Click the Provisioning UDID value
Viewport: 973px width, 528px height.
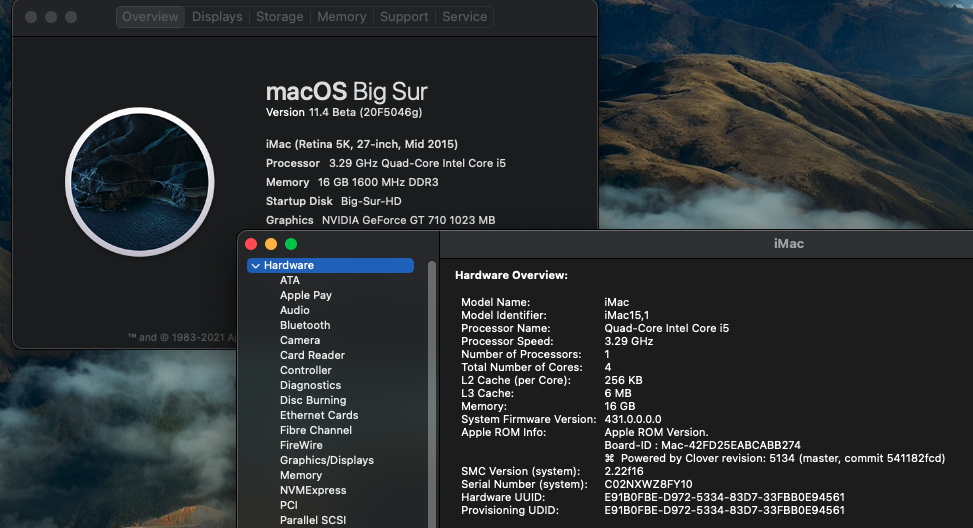[x=724, y=511]
